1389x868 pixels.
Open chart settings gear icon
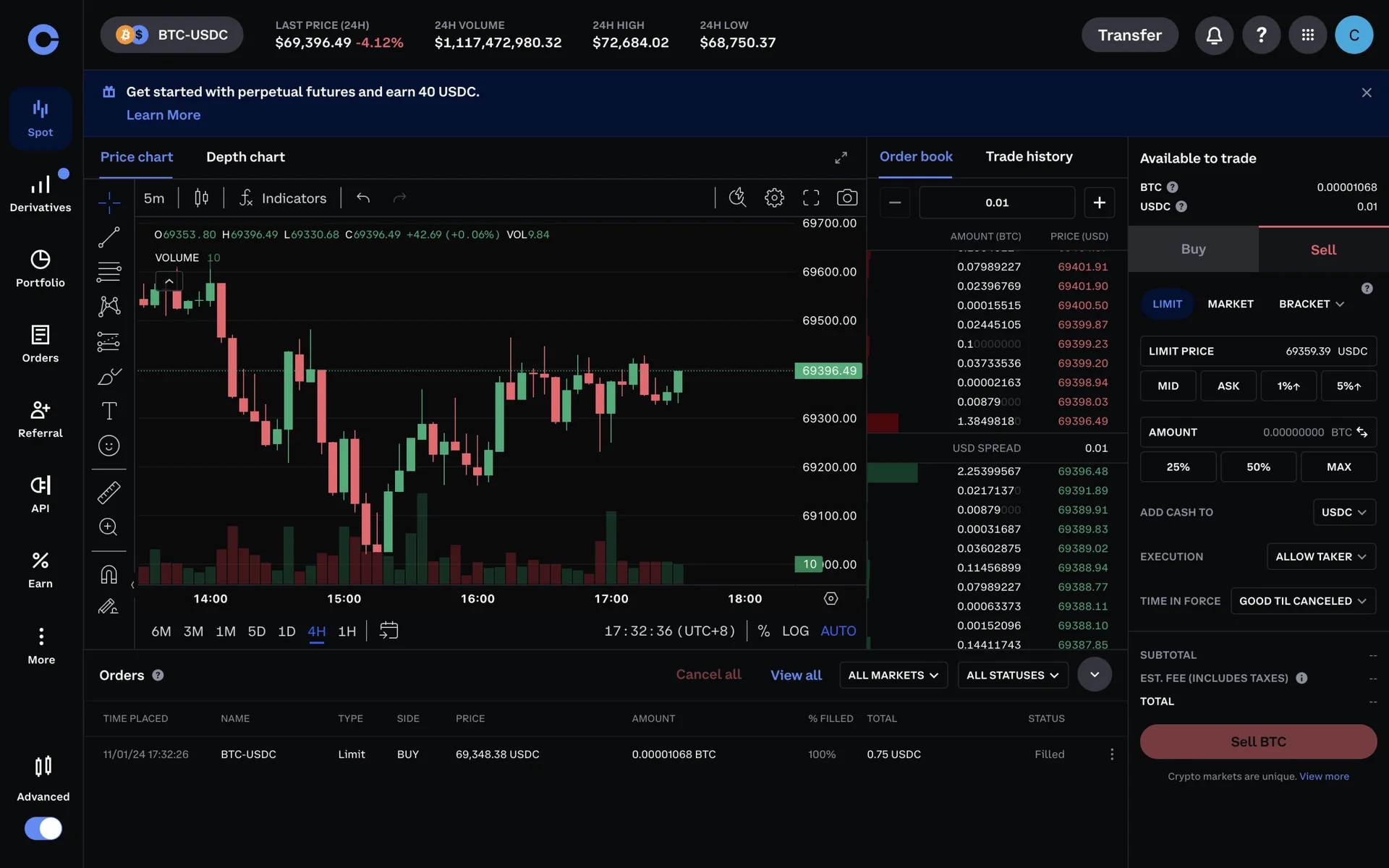click(774, 197)
